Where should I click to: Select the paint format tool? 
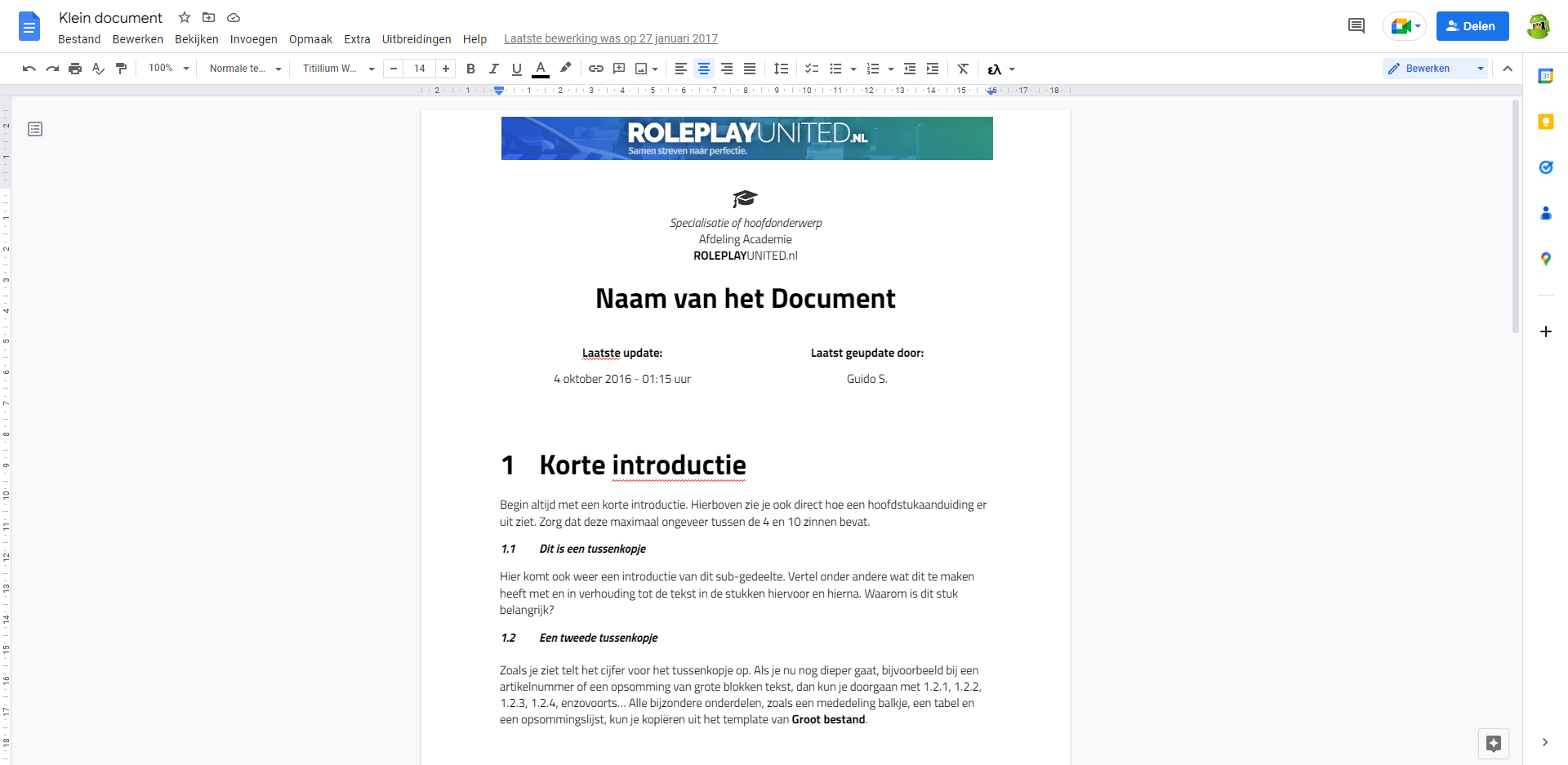(x=121, y=69)
